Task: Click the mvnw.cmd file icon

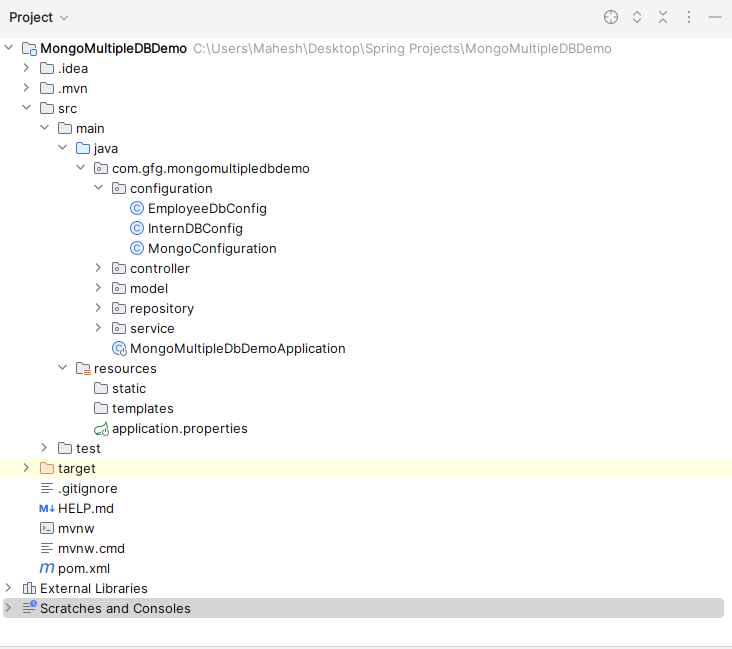Action: pyautogui.click(x=47, y=548)
